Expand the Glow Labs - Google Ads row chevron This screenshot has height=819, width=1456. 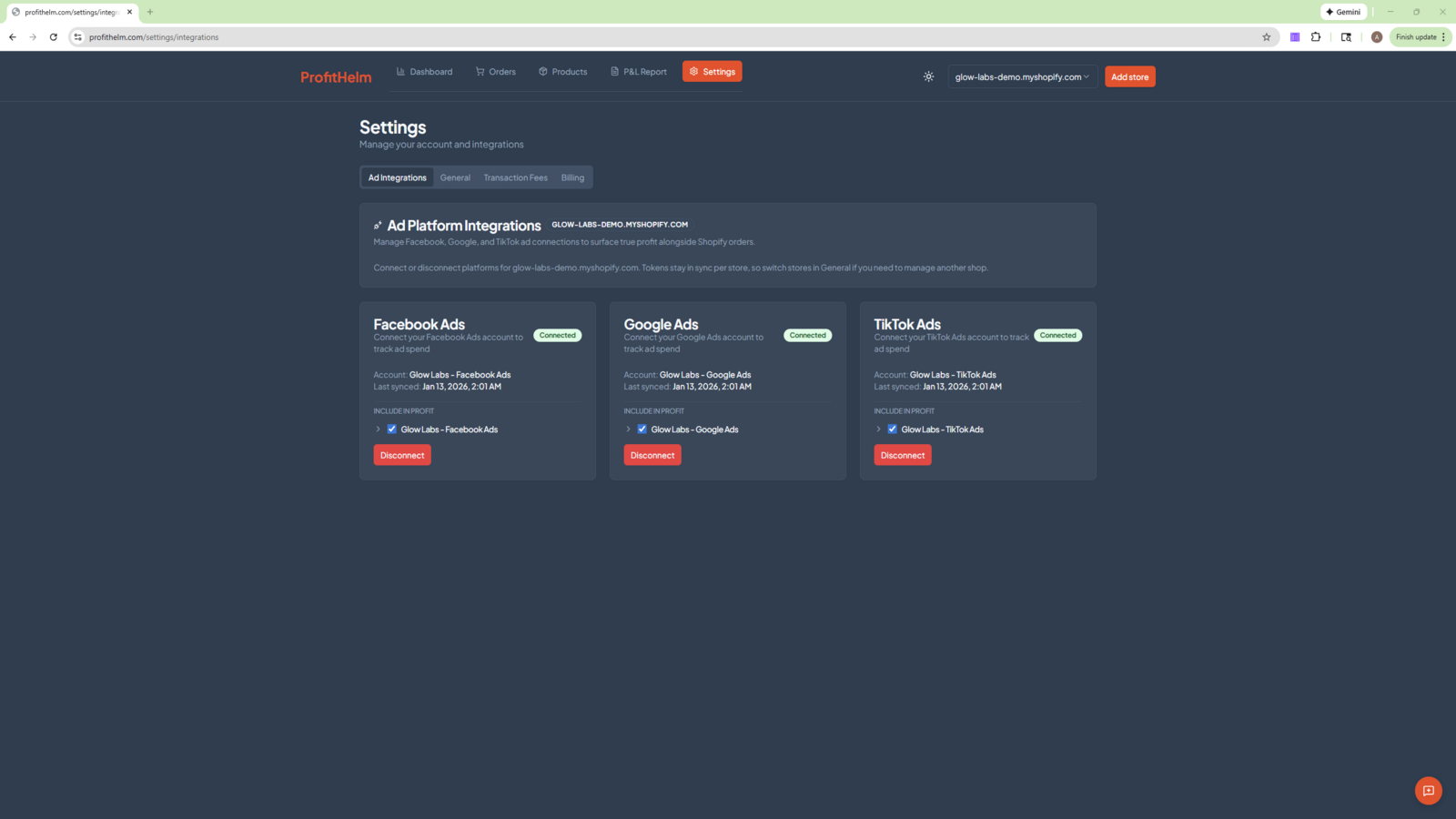click(x=628, y=430)
